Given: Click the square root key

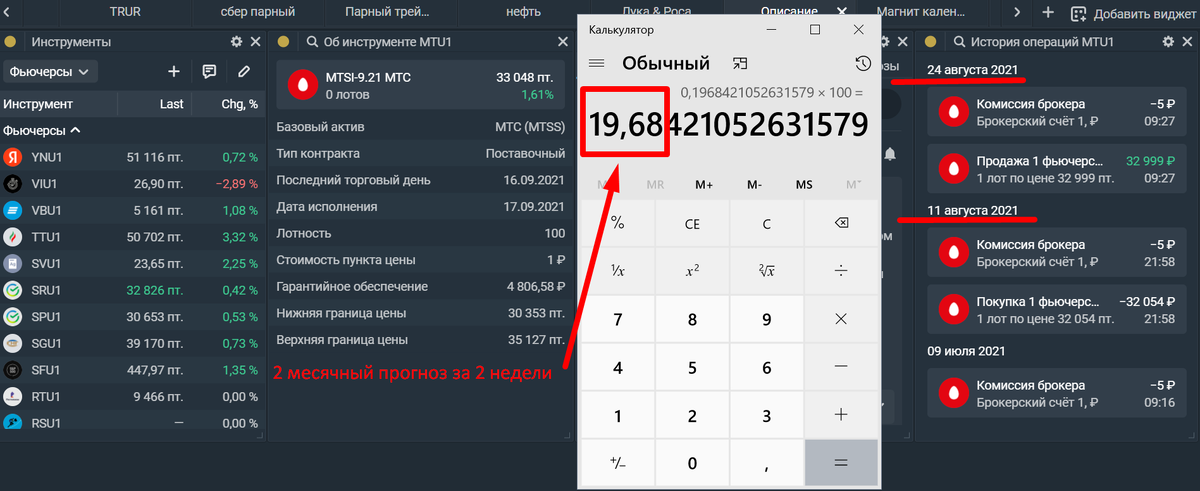Looking at the screenshot, I should [767, 271].
